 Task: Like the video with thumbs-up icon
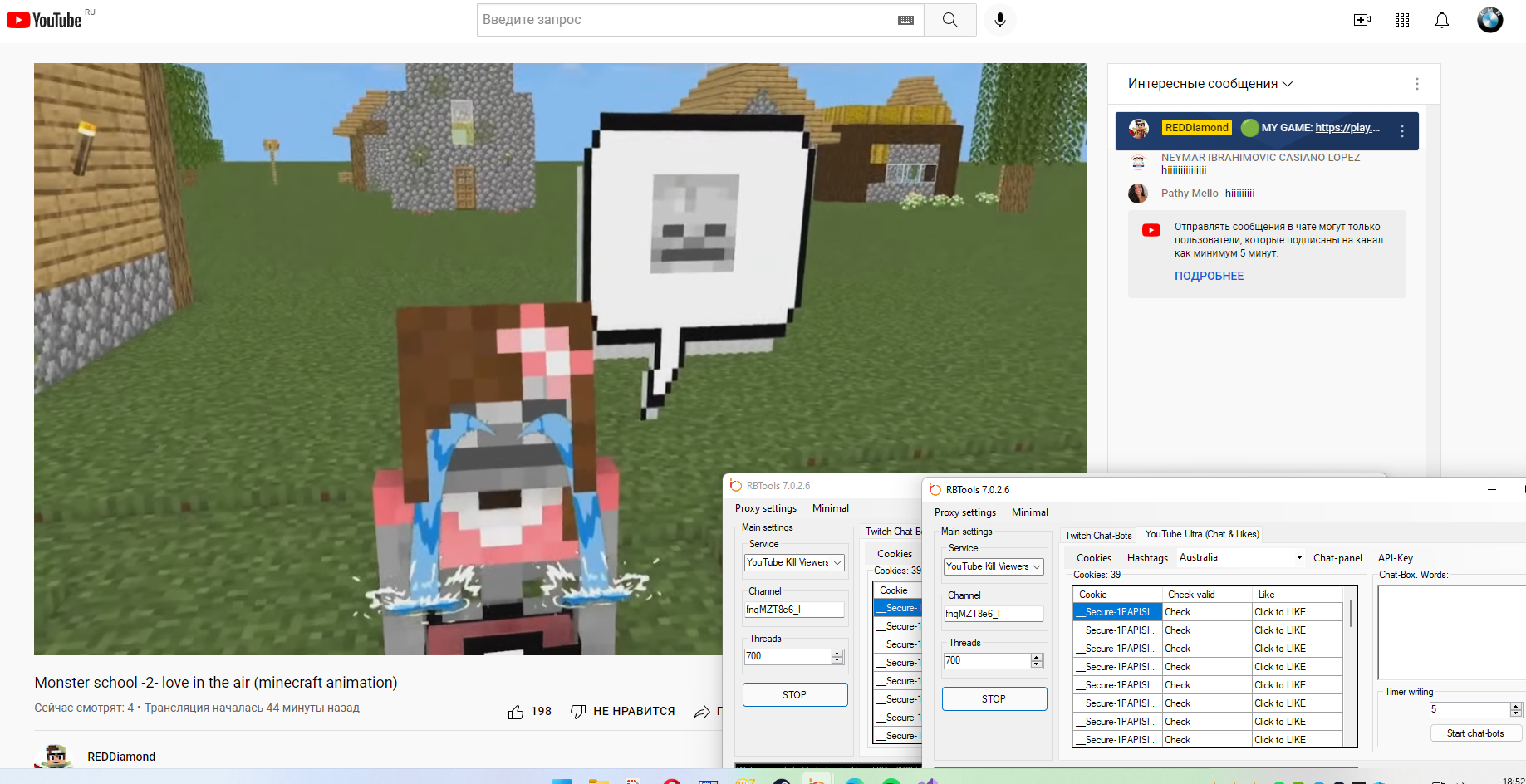516,712
